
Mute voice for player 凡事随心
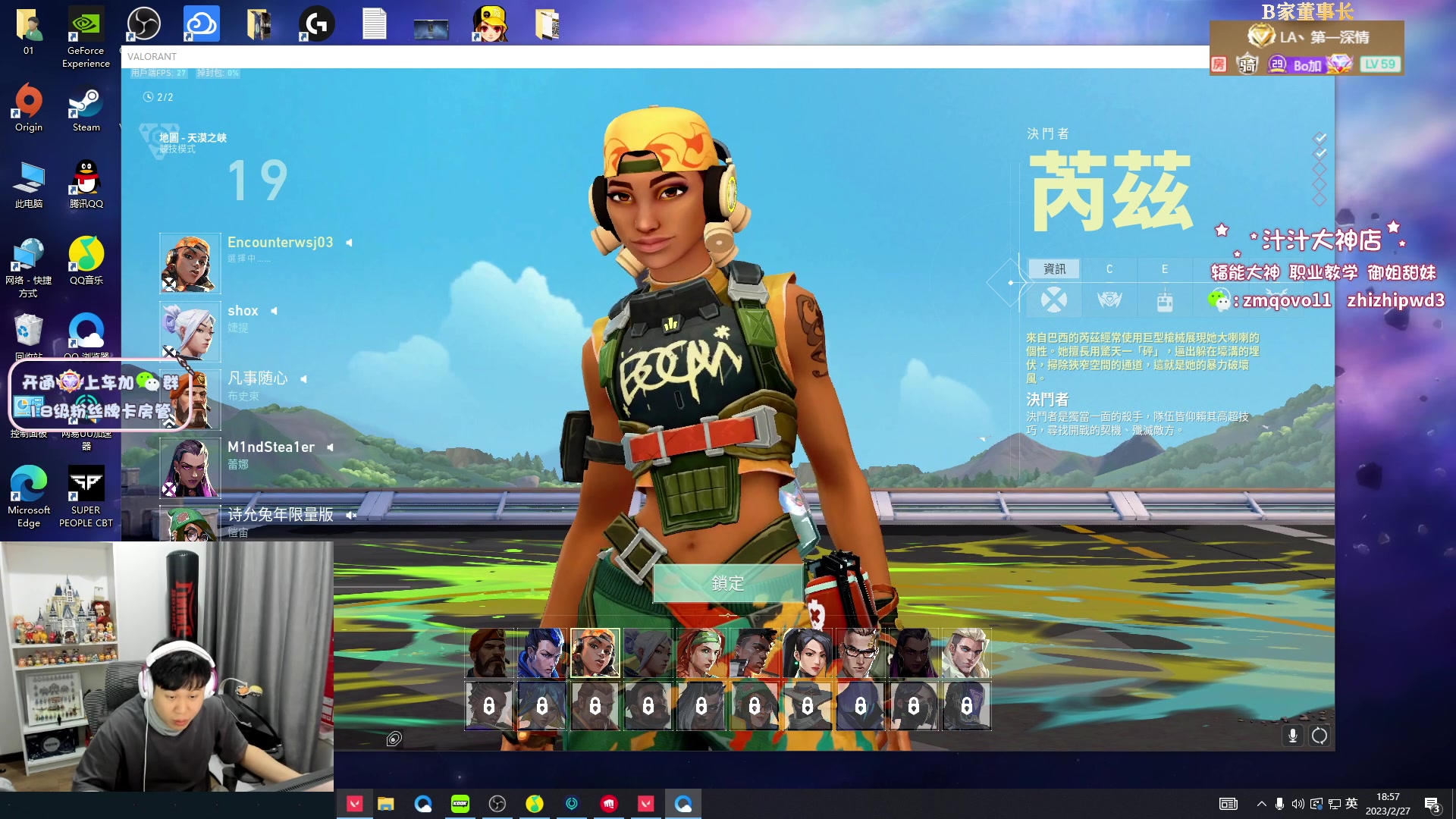click(x=303, y=379)
